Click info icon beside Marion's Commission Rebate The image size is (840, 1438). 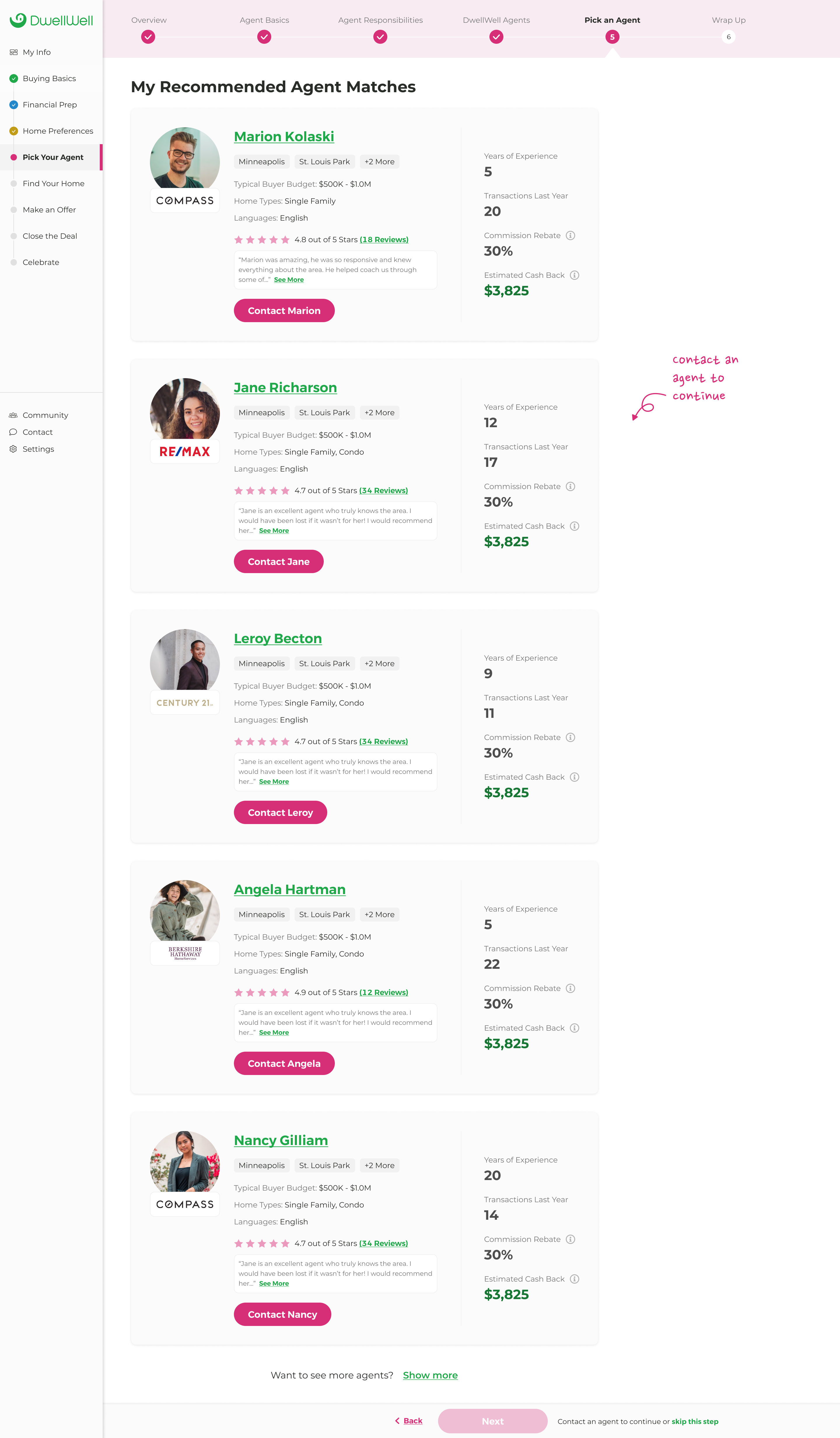click(x=570, y=236)
